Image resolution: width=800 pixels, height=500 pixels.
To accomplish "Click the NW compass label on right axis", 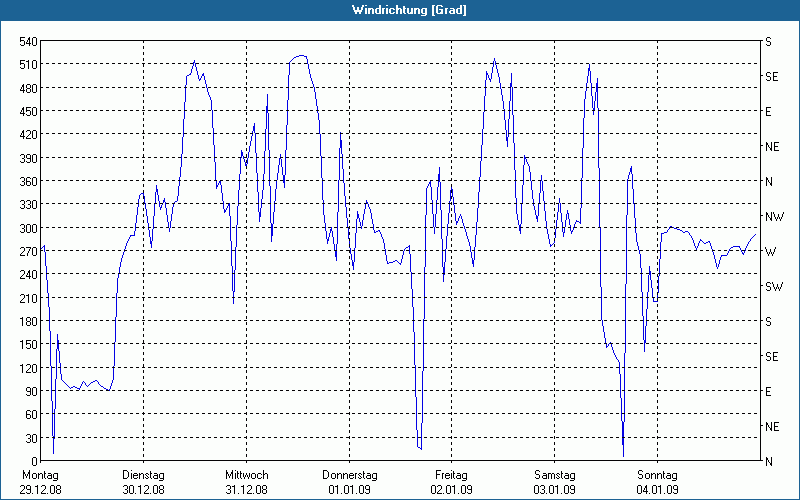I will (x=774, y=217).
